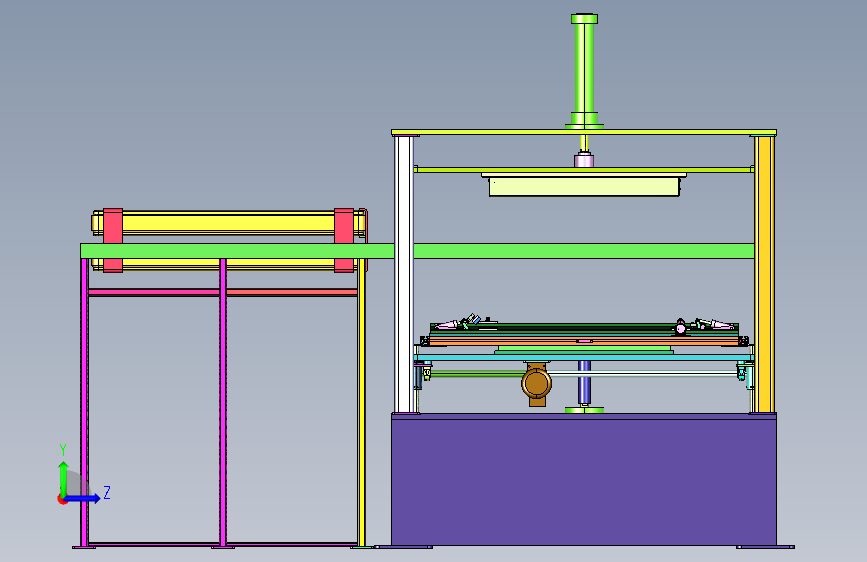
Task: Select the left red clamp bracket
Action: pos(113,240)
